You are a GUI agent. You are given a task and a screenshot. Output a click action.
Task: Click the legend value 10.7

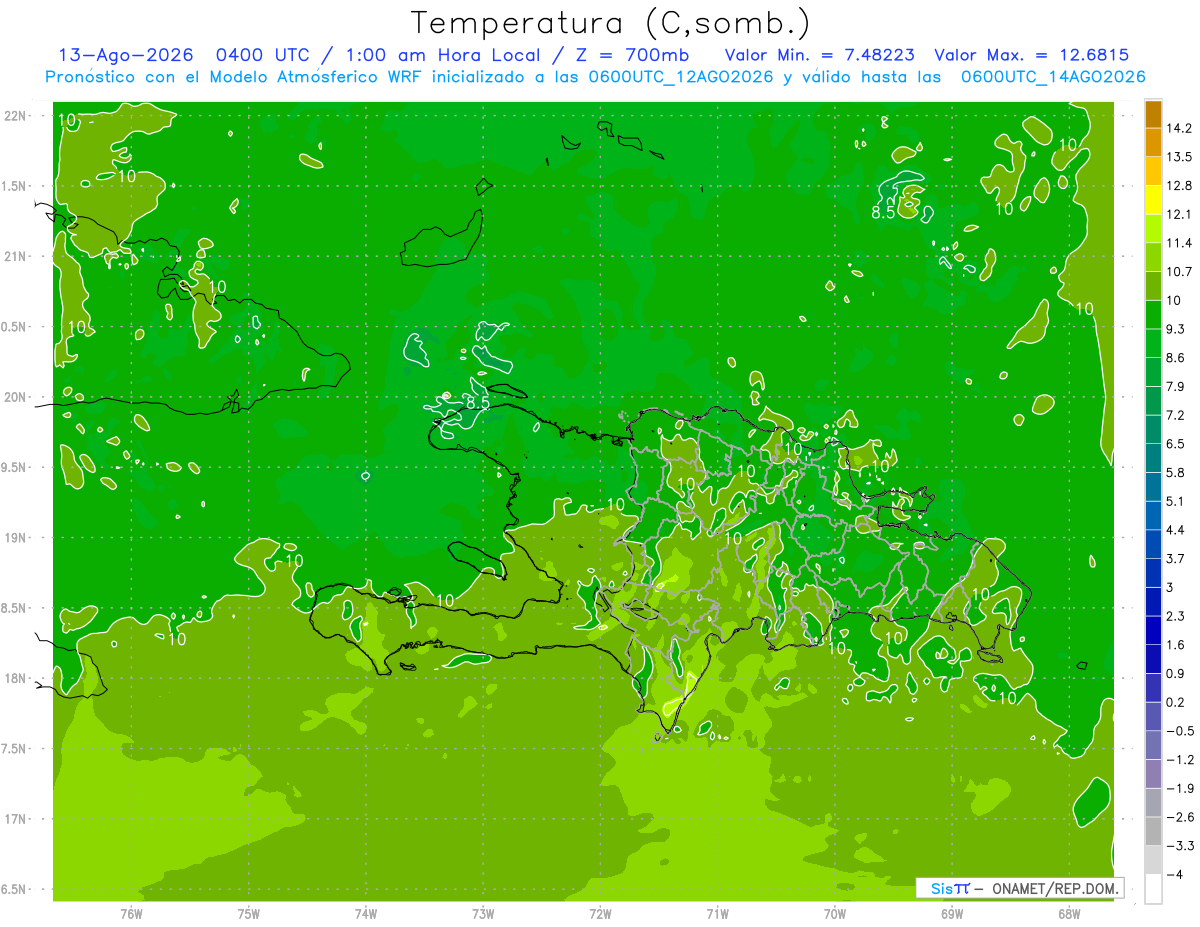[x=1180, y=272]
